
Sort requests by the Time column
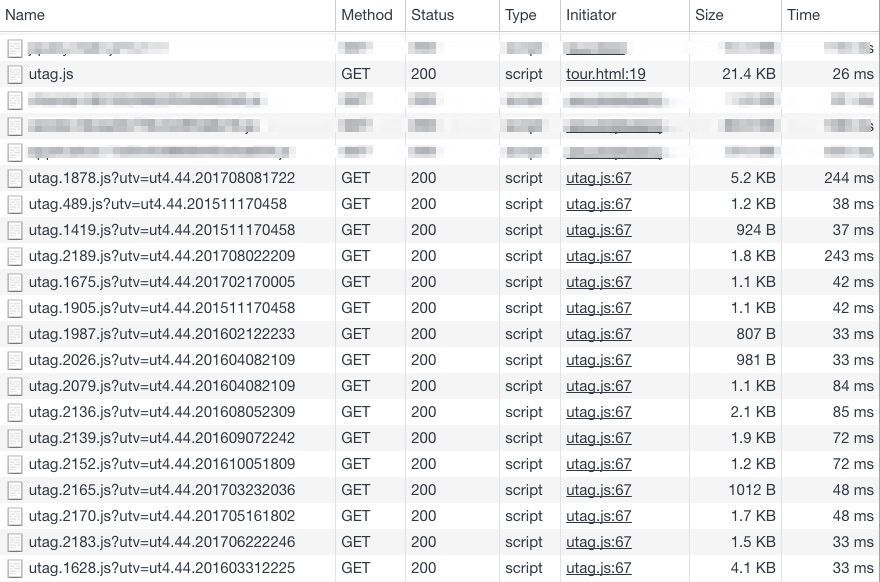coord(803,15)
